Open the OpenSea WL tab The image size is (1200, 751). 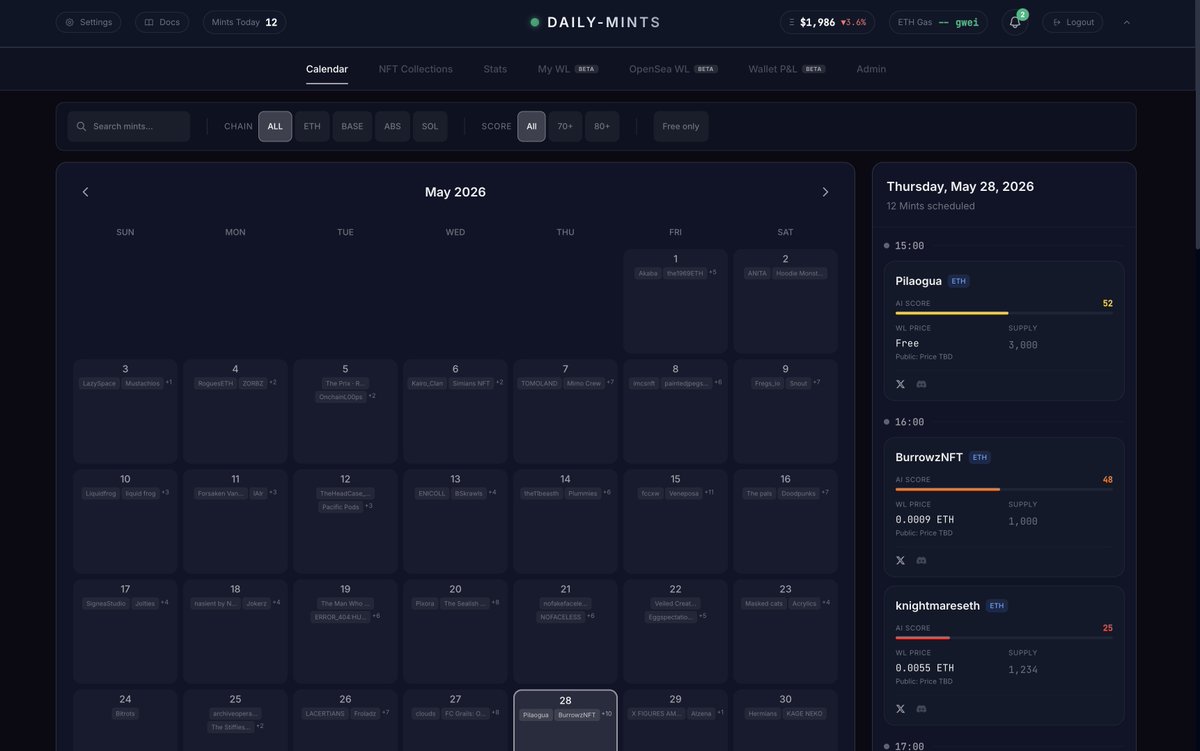tap(673, 69)
